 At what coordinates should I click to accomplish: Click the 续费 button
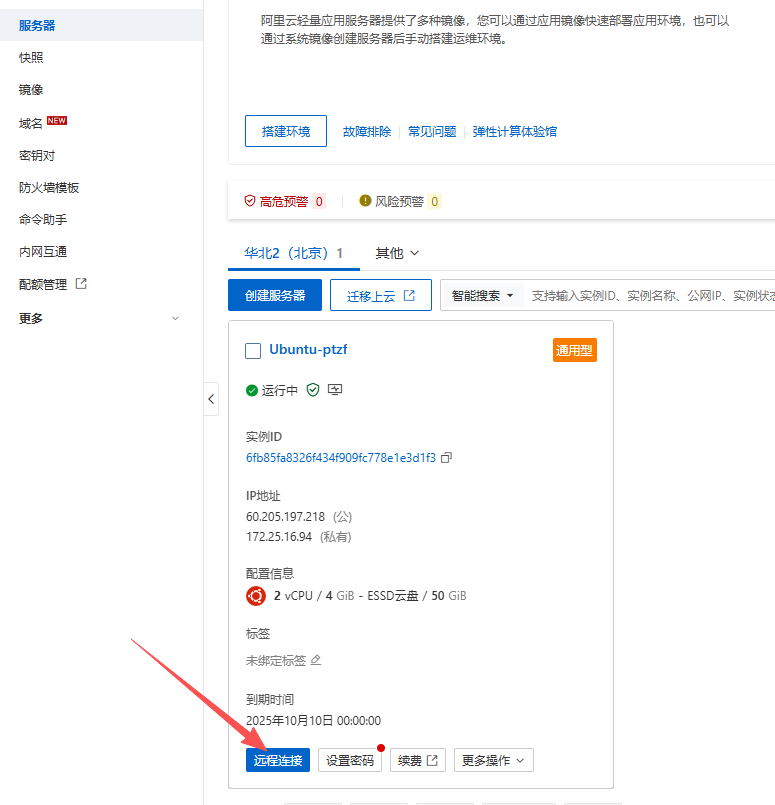pos(418,760)
